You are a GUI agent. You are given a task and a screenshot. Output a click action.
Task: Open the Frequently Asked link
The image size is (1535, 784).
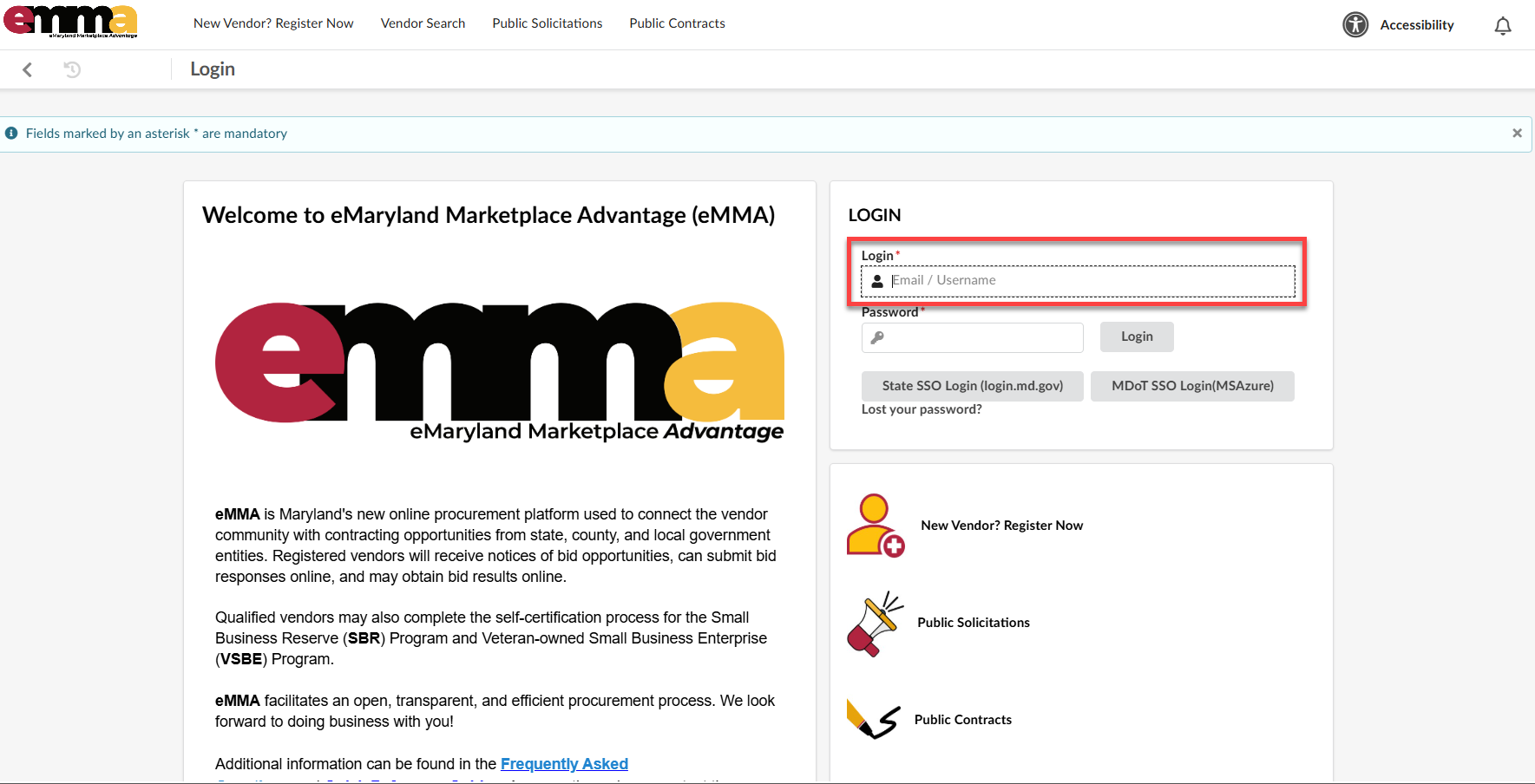coord(564,764)
